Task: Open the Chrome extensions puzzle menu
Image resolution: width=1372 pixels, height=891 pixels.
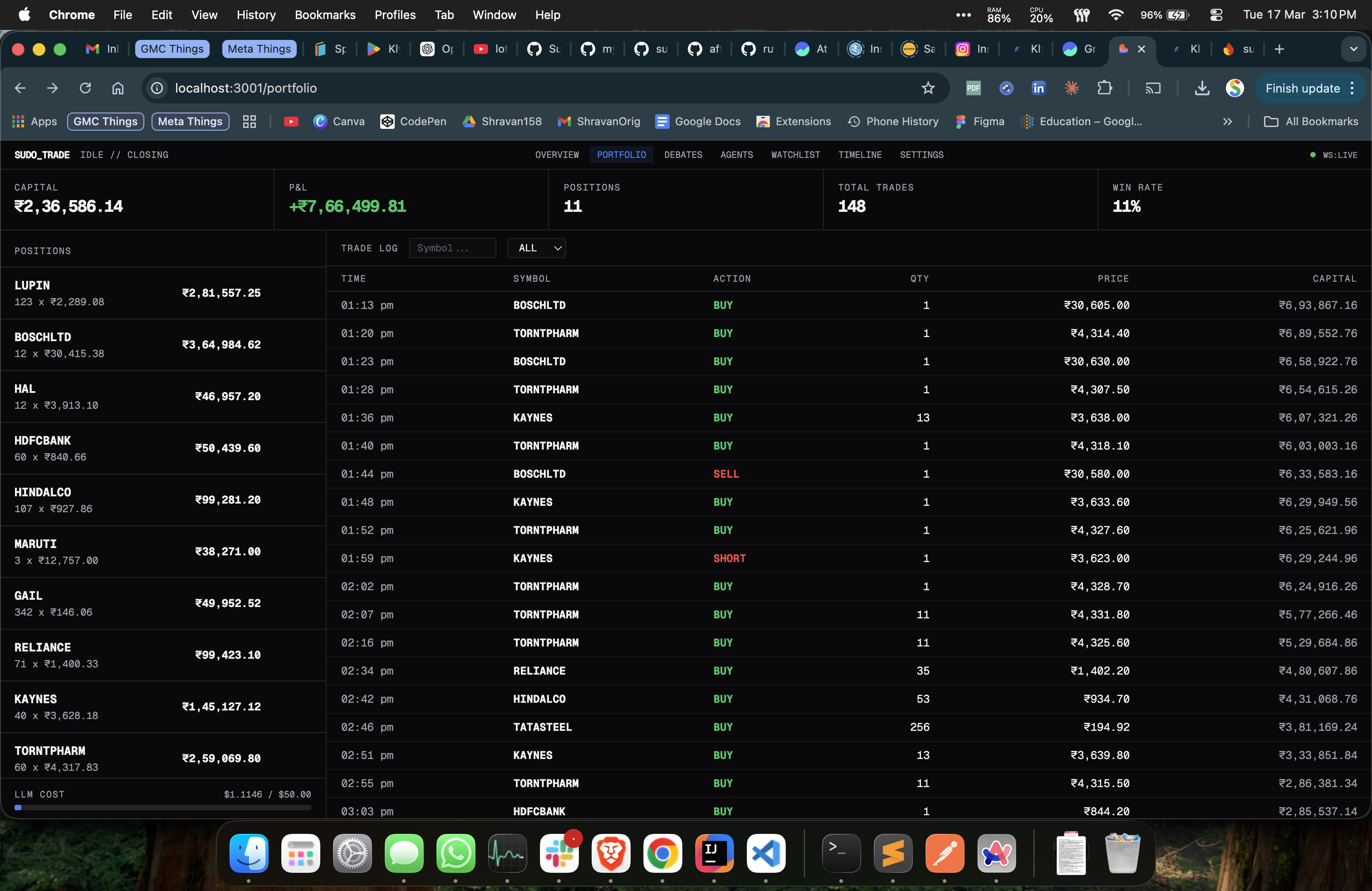Action: (x=1104, y=88)
